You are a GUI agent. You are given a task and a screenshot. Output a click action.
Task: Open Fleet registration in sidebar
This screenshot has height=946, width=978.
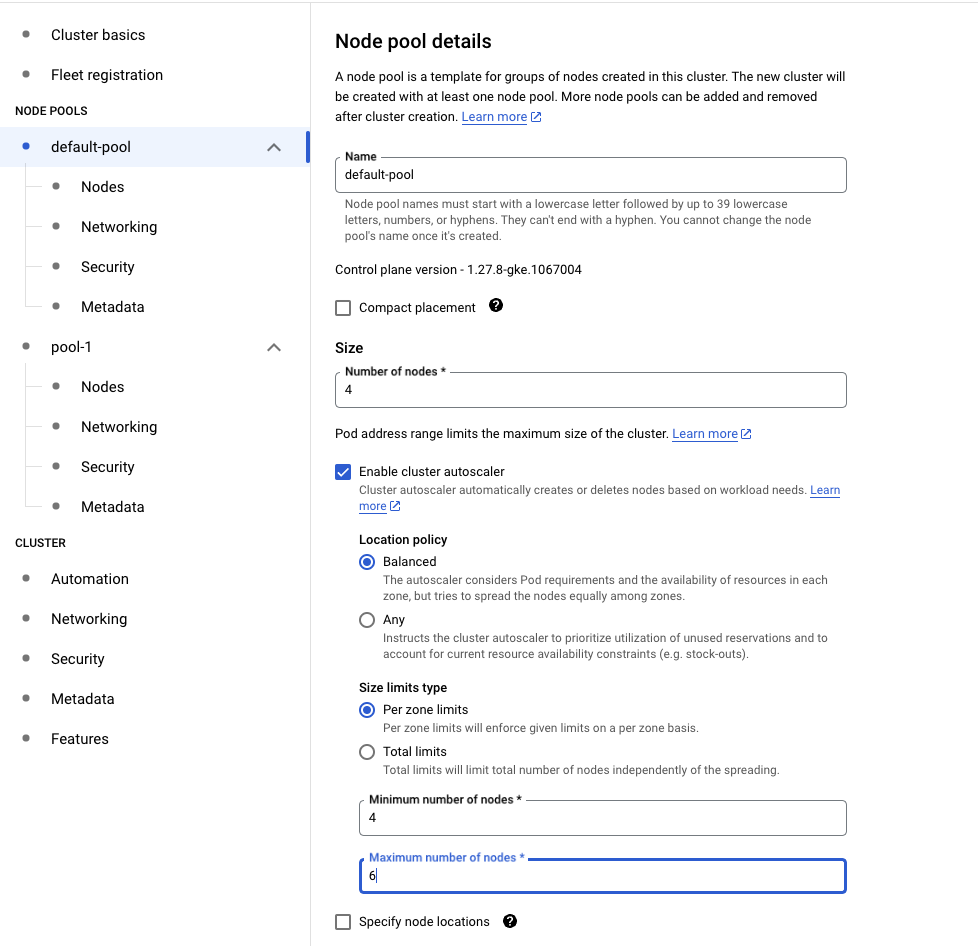point(107,75)
